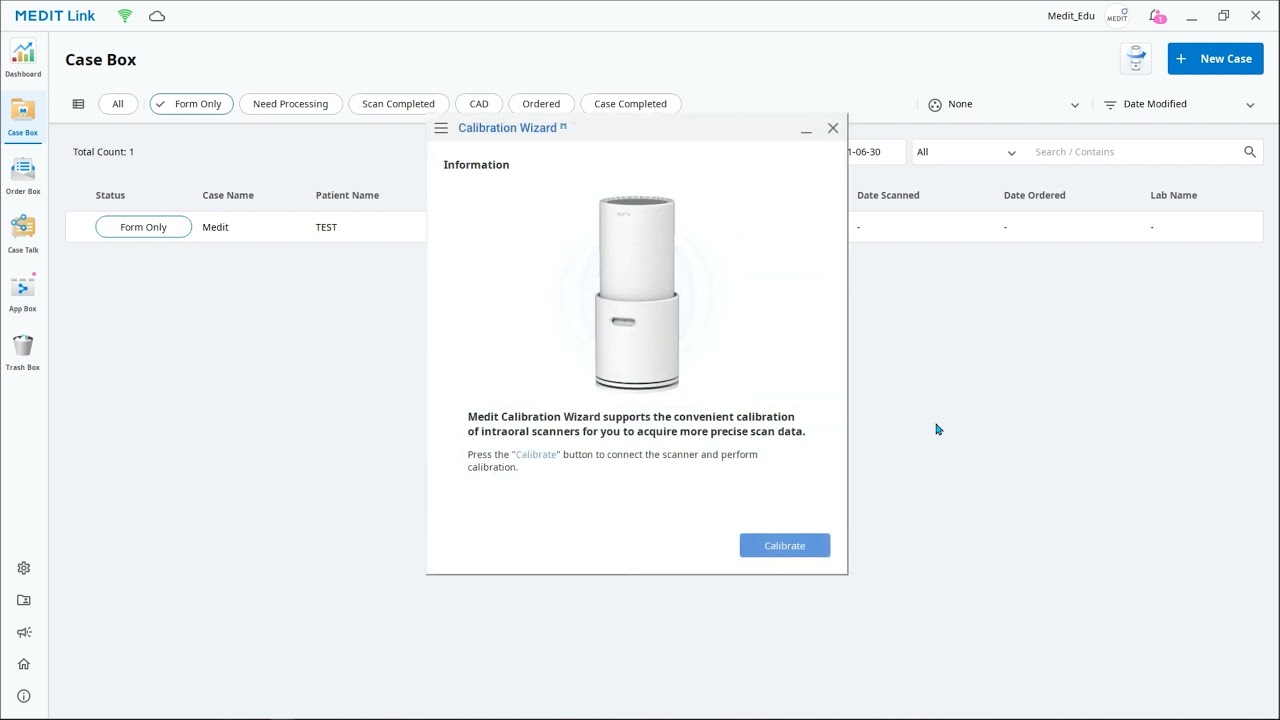Open Case Talk in sidebar

click(x=23, y=235)
